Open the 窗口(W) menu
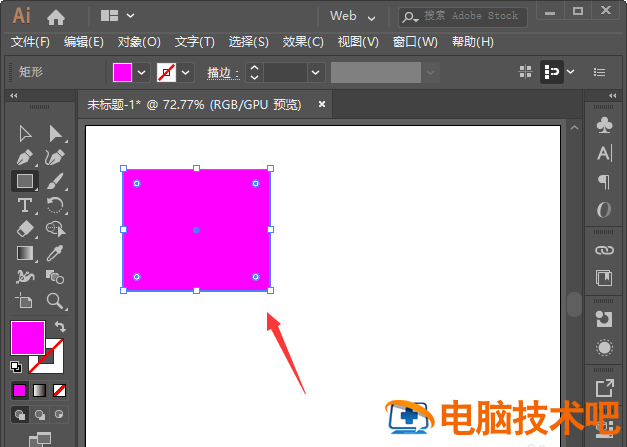The height and width of the screenshot is (447, 627). click(x=415, y=42)
